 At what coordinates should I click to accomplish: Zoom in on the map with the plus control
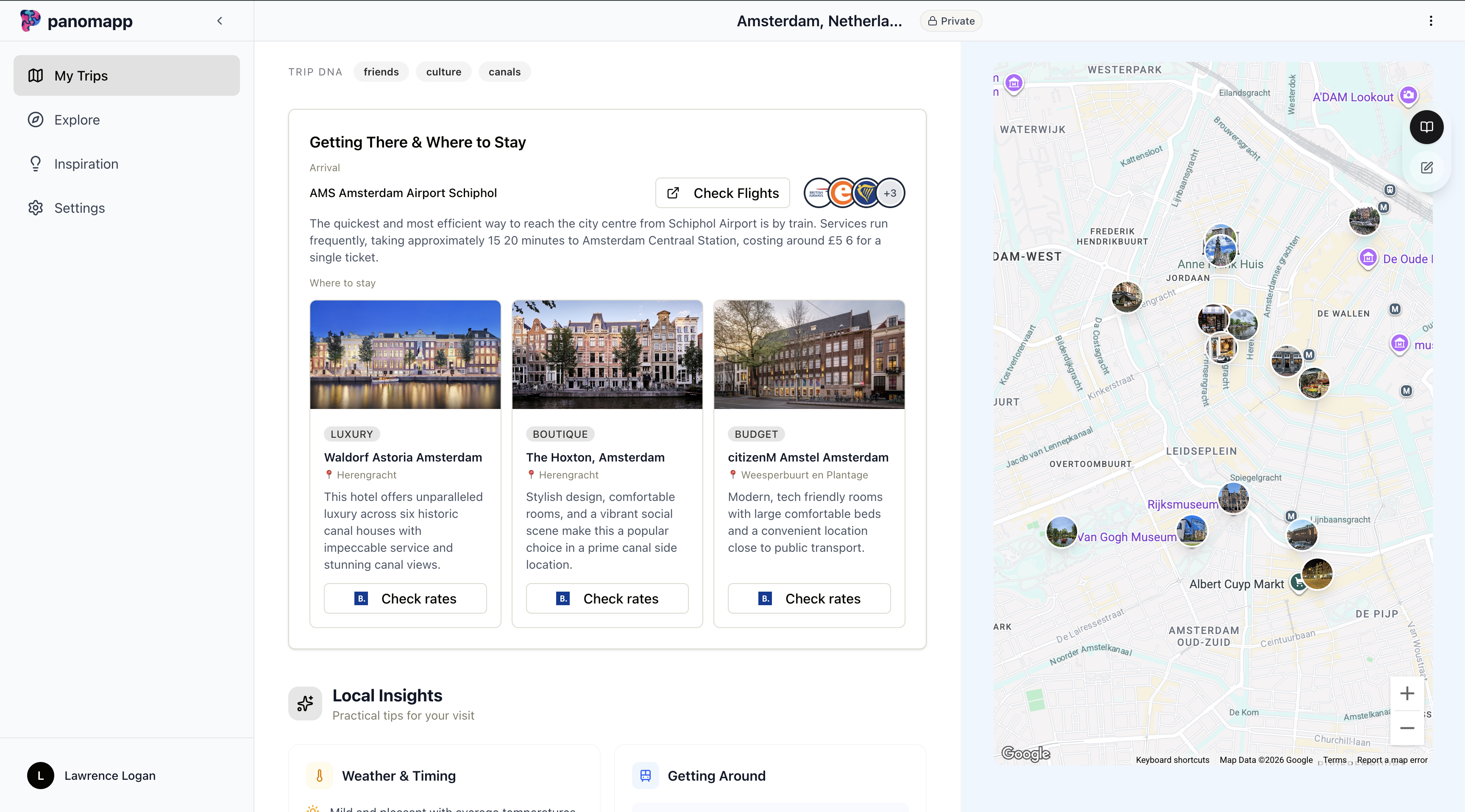[1407, 692]
